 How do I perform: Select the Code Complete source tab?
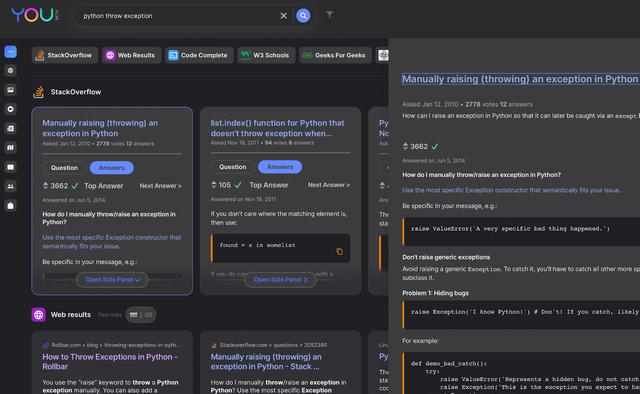click(199, 55)
